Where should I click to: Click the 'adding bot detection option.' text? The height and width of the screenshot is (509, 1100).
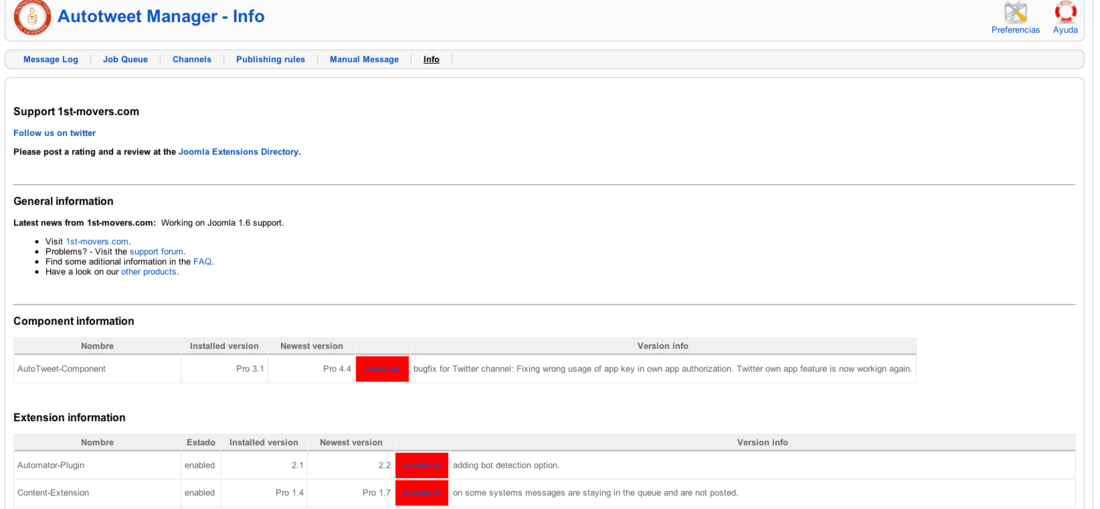point(507,466)
